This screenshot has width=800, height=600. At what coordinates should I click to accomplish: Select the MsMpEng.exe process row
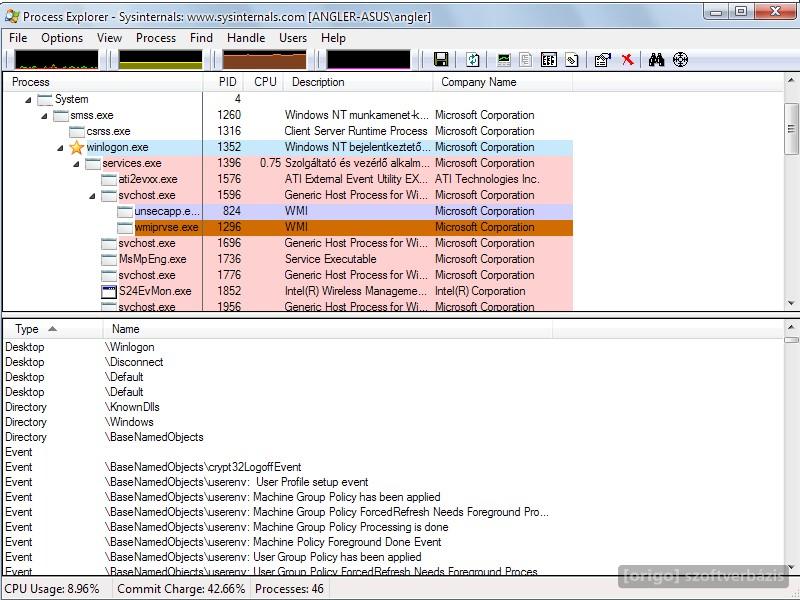pos(288,259)
